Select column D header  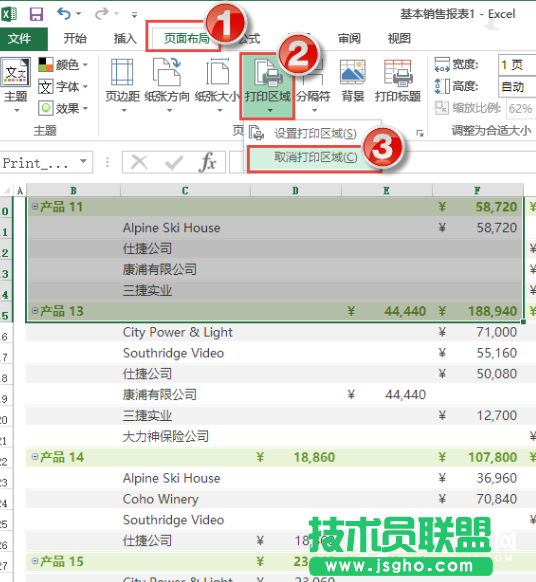[x=295, y=190]
